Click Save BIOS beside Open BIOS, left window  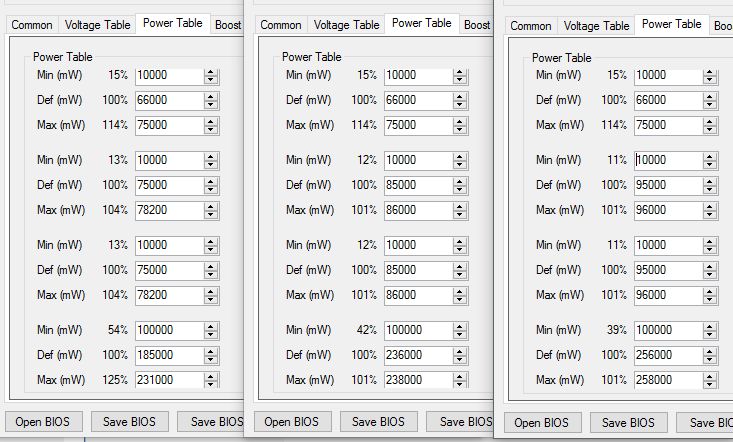129,422
